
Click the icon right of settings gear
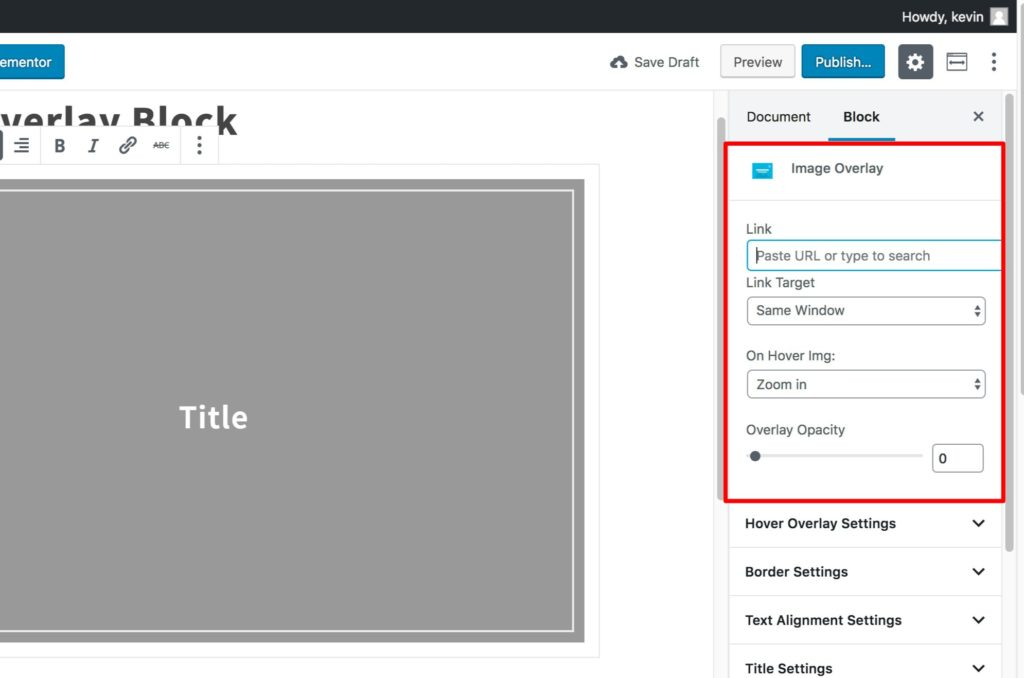pyautogui.click(x=957, y=62)
